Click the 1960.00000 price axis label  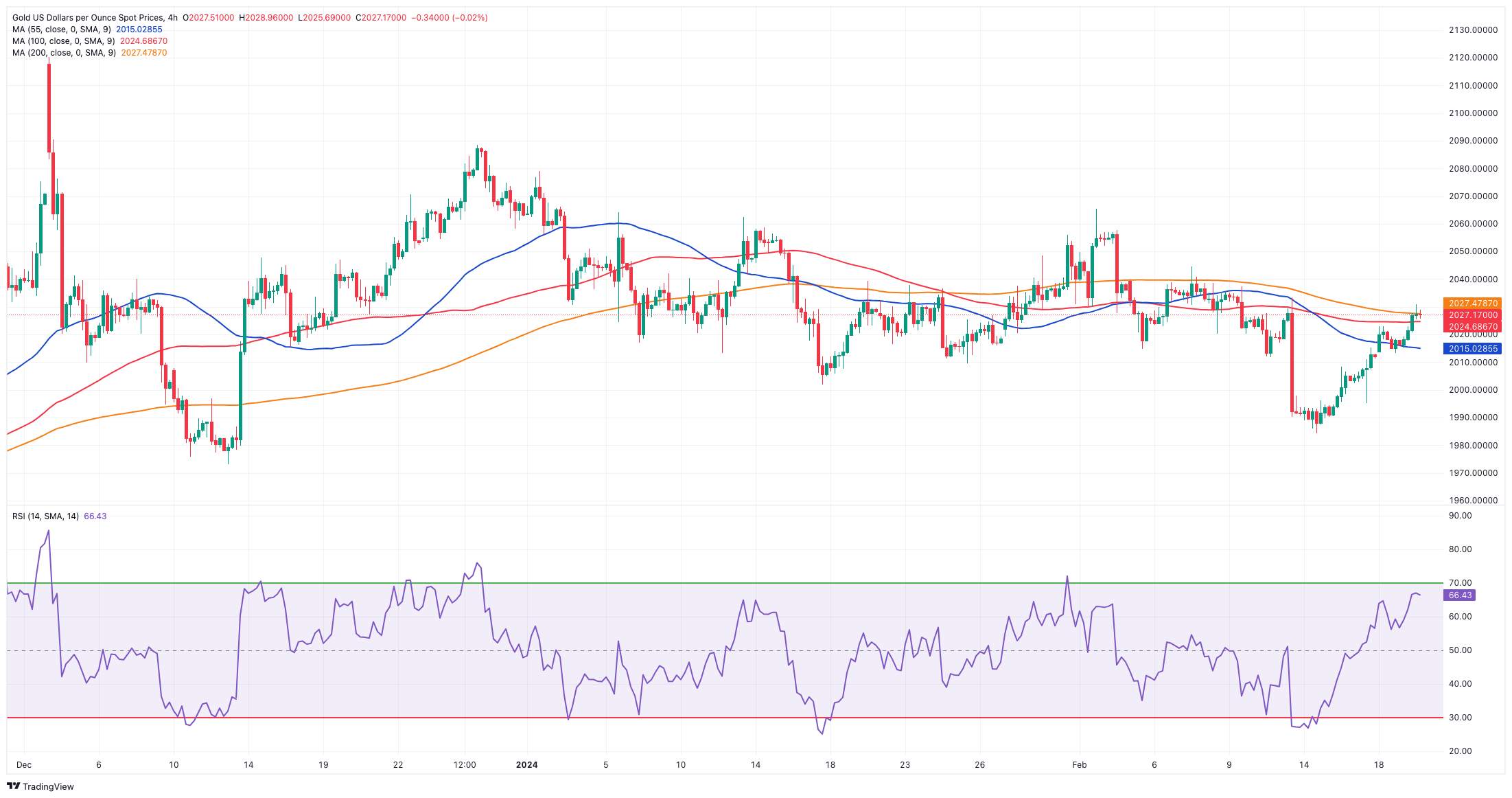[1473, 501]
